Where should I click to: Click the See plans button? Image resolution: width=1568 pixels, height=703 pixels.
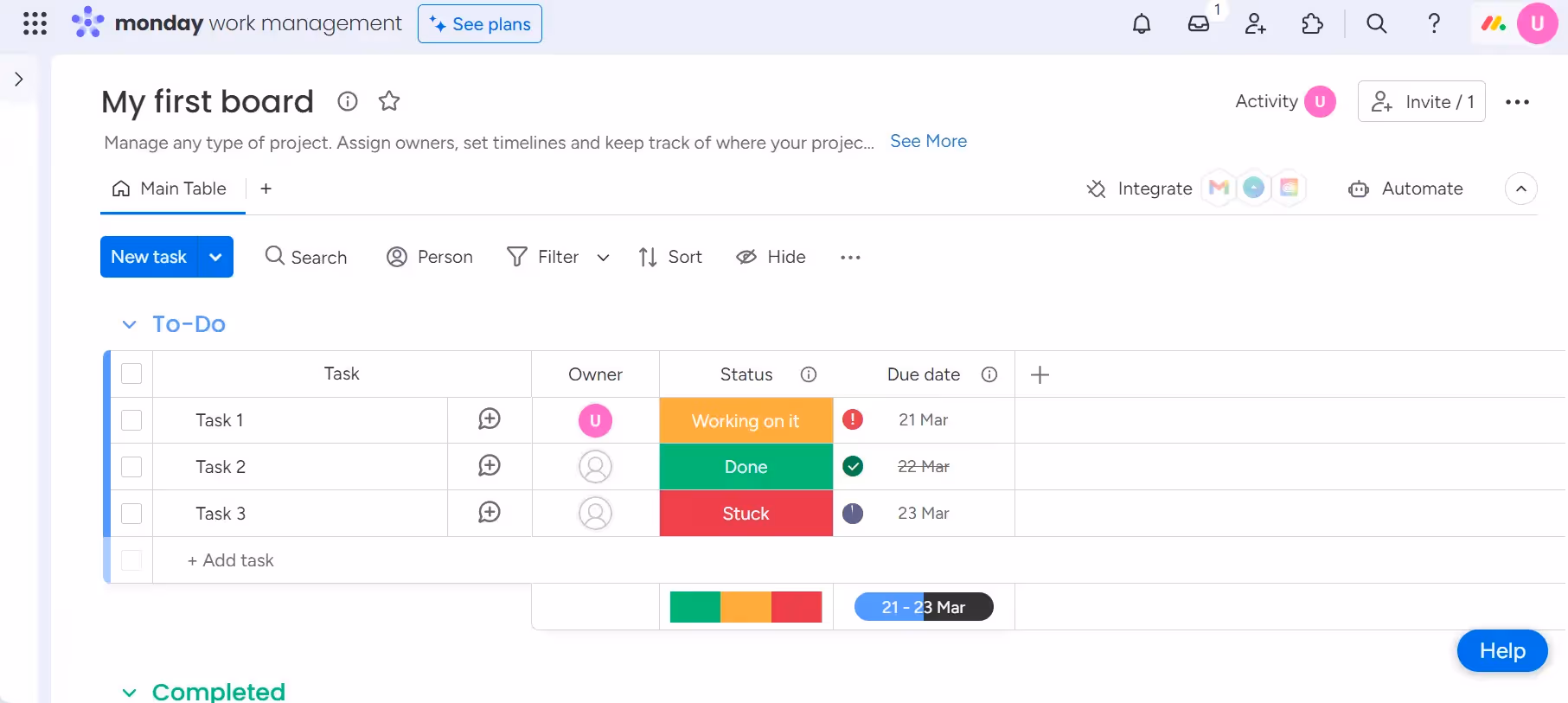coord(480,24)
